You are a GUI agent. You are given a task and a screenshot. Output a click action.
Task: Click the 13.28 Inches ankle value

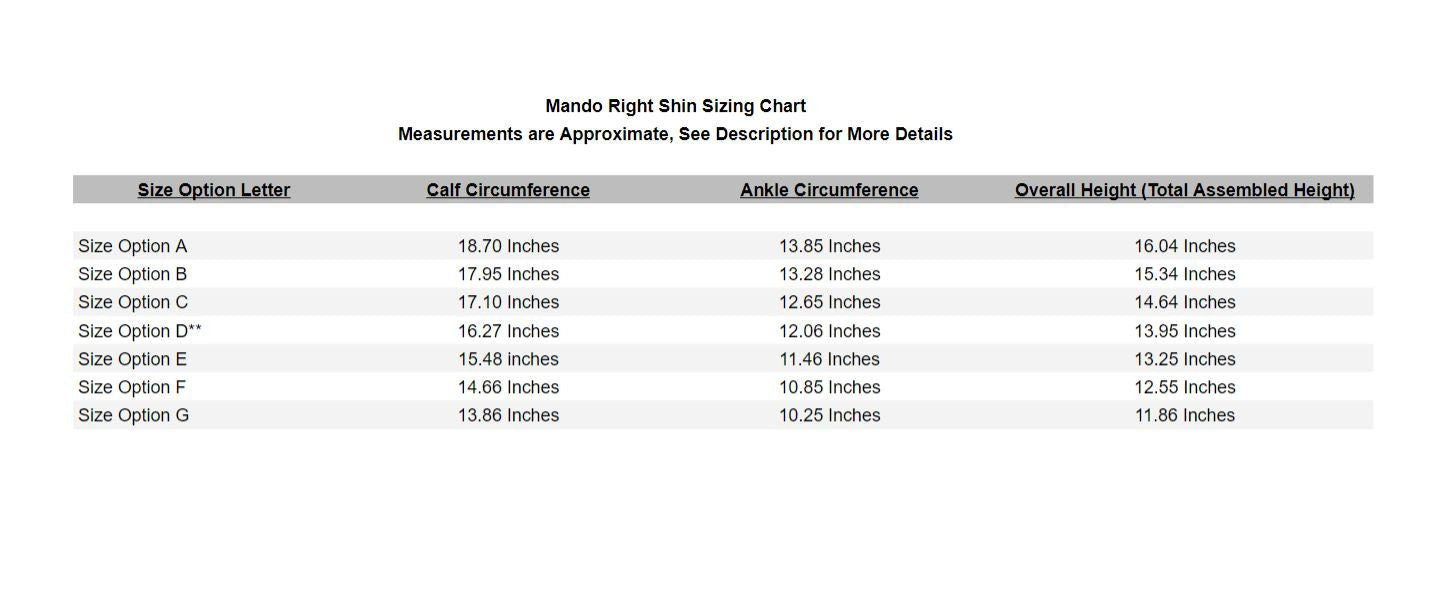(x=830, y=274)
